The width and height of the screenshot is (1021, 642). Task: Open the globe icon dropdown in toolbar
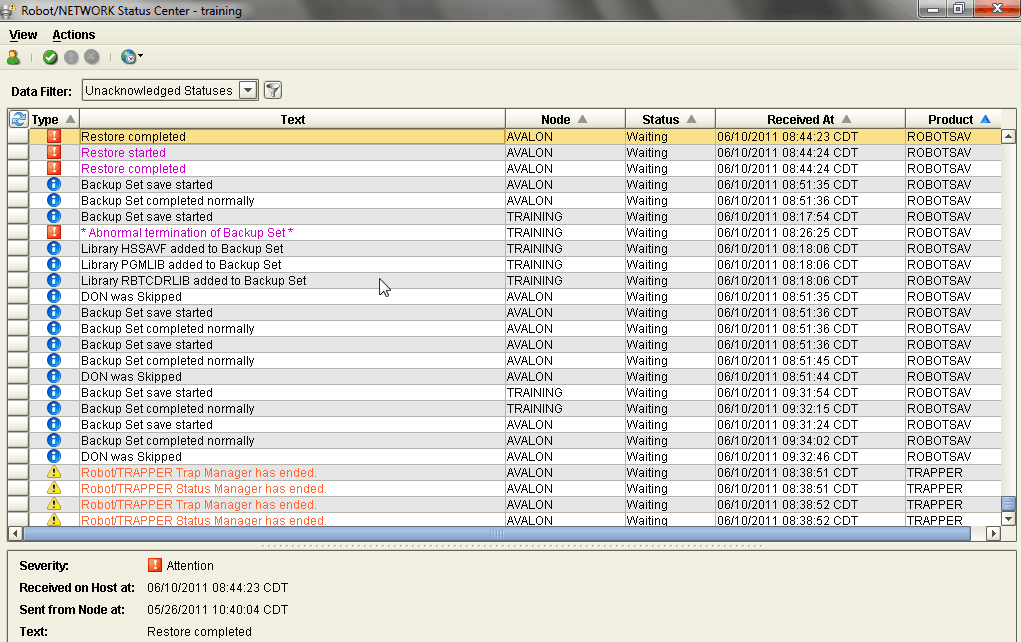pos(132,57)
